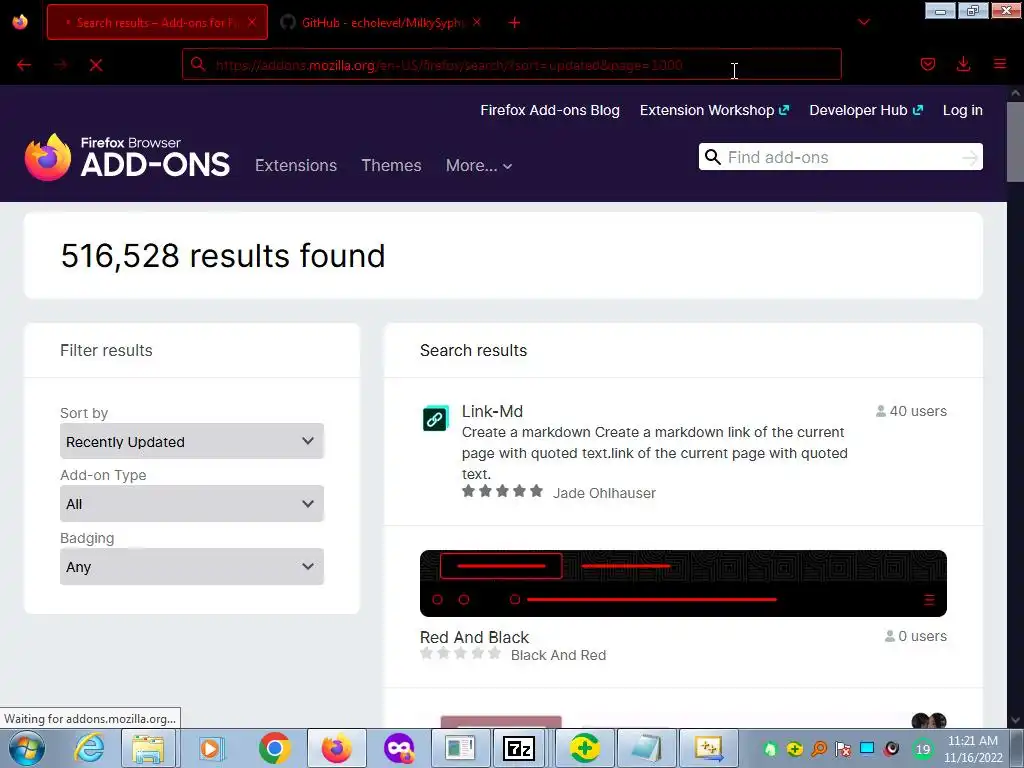This screenshot has width=1024, height=768.
Task: Open a new tab with plus button
Action: 515,23
